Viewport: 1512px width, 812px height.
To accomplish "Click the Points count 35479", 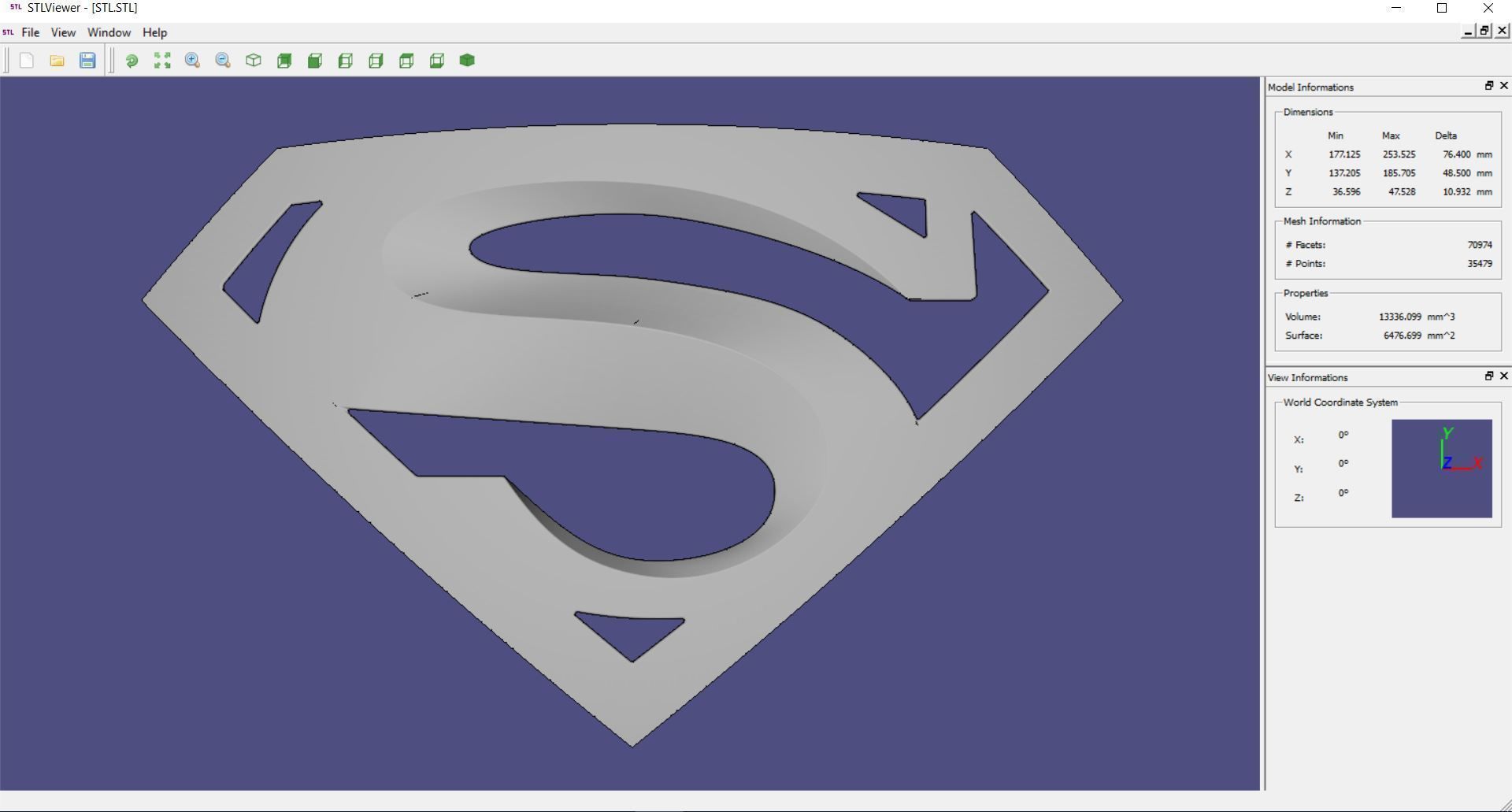I will coord(1480,264).
